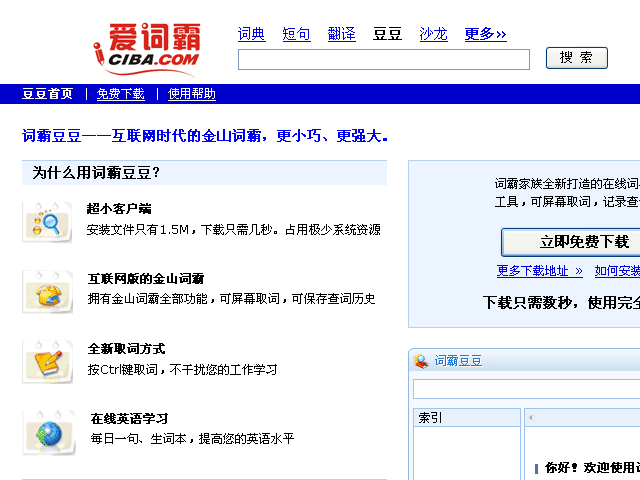Focus the 词霸豆豆 preview search box
The height and width of the screenshot is (480, 640).
click(x=527, y=389)
